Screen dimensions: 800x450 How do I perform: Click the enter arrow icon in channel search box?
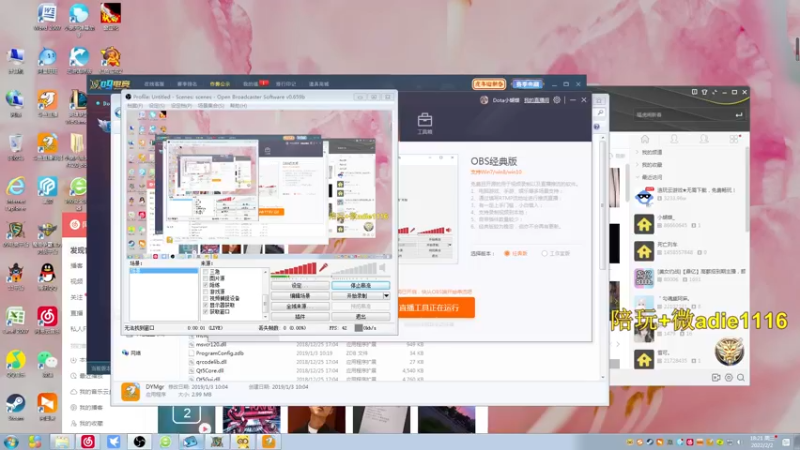(x=738, y=115)
